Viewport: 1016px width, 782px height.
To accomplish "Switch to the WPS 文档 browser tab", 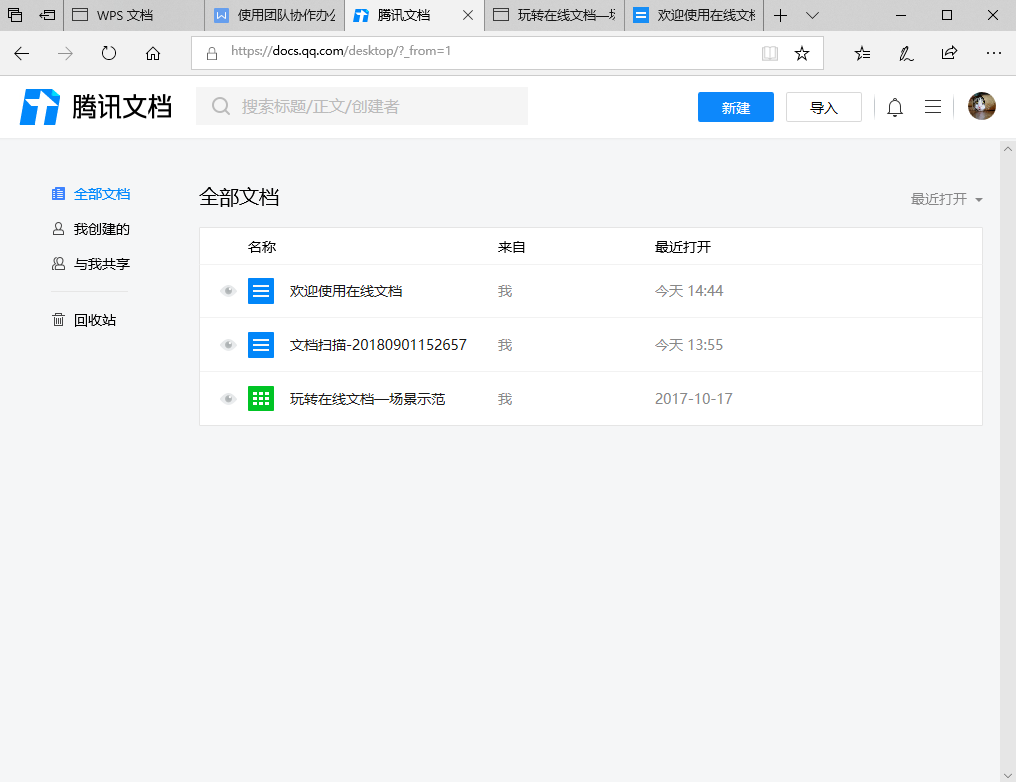I will tap(125, 15).
